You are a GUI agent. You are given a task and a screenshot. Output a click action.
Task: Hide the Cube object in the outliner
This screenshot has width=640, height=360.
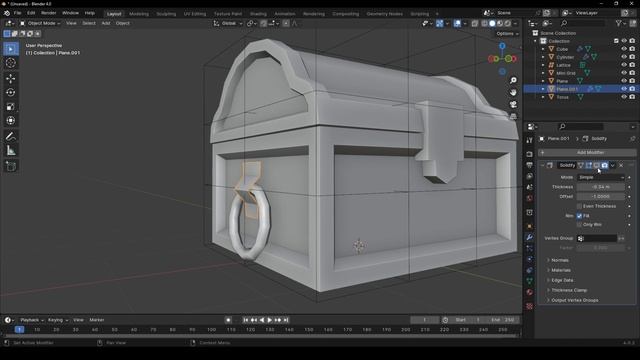(x=624, y=49)
